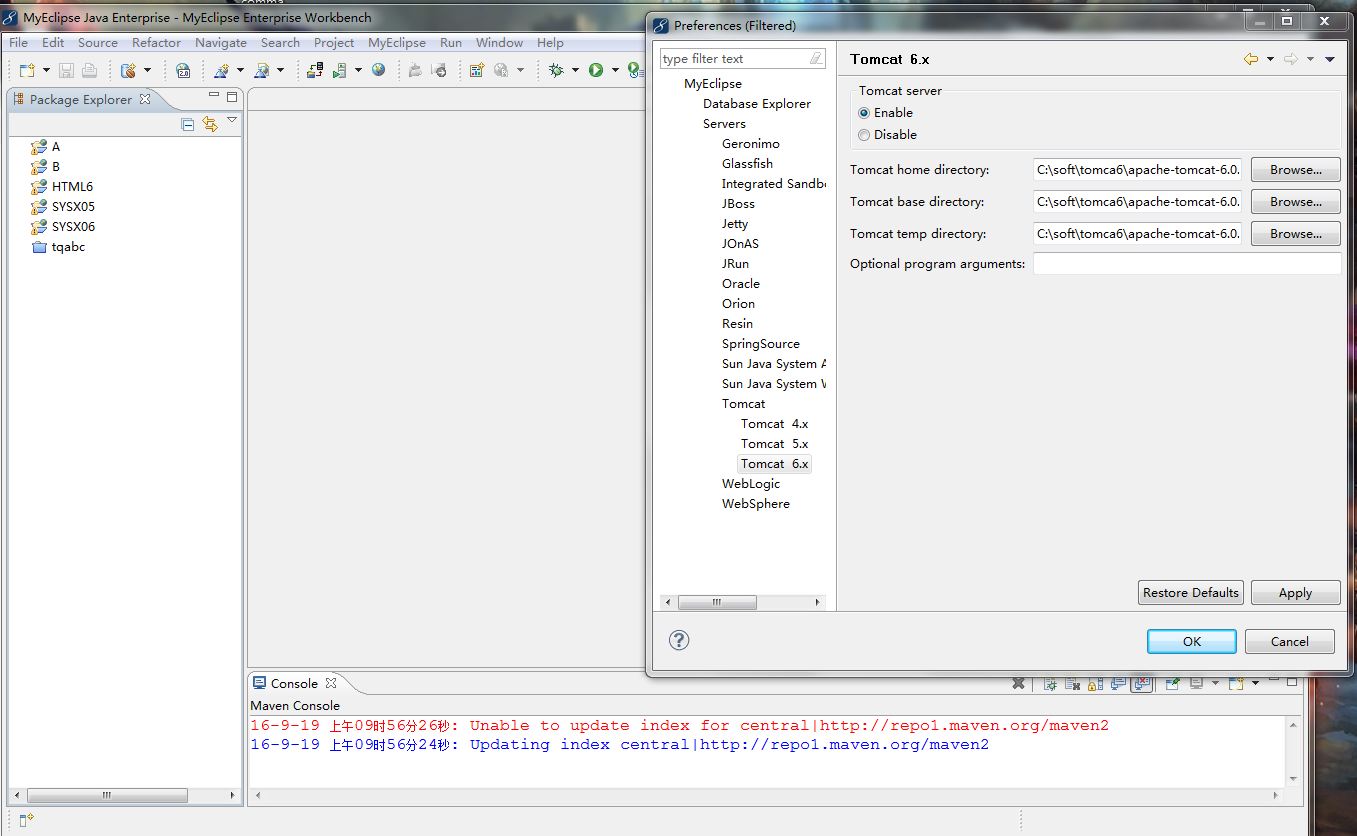Screen dimensions: 1357x836
Task: Click Browse for Tomcat home directory
Action: click(1295, 170)
